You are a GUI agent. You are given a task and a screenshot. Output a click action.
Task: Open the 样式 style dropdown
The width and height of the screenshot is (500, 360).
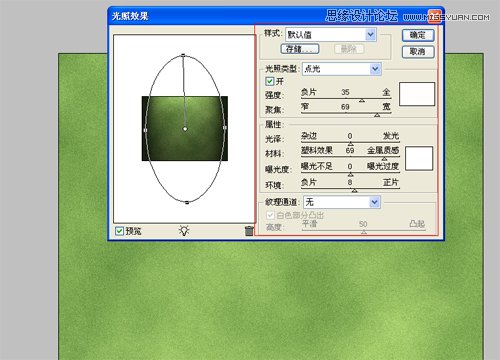pos(331,34)
